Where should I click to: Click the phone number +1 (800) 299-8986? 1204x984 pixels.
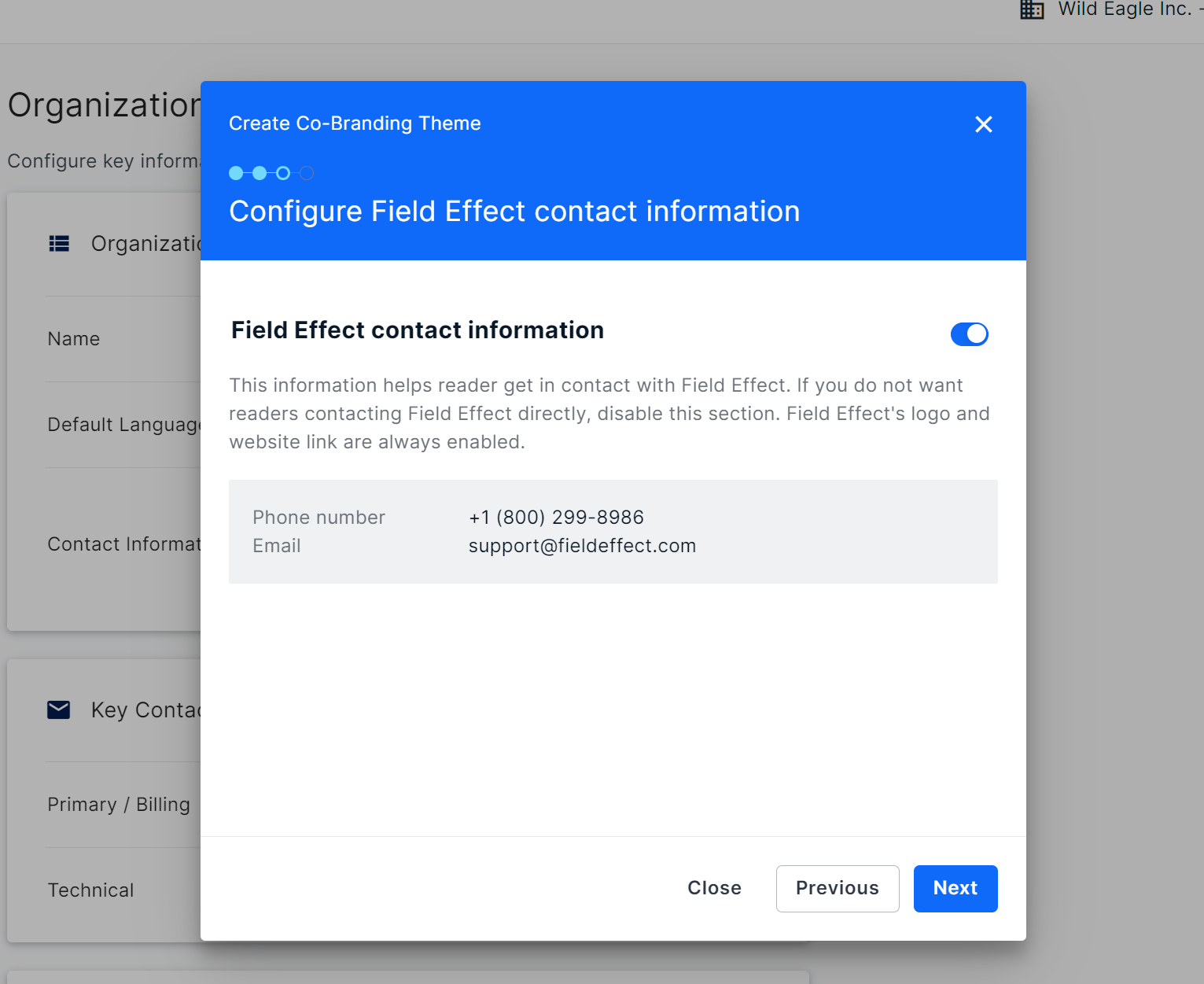(556, 518)
